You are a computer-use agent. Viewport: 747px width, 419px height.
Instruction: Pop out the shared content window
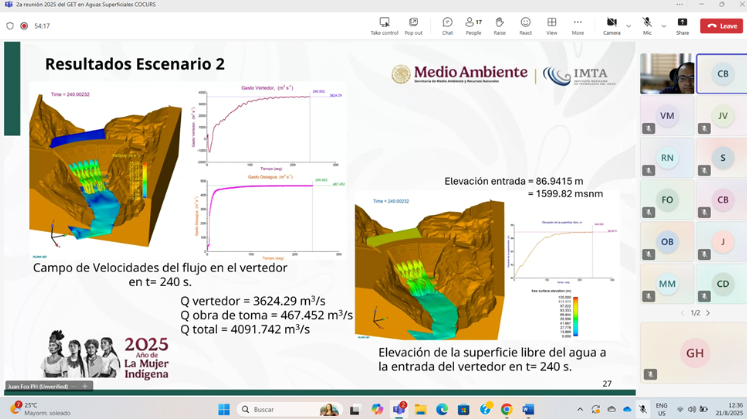point(413,25)
